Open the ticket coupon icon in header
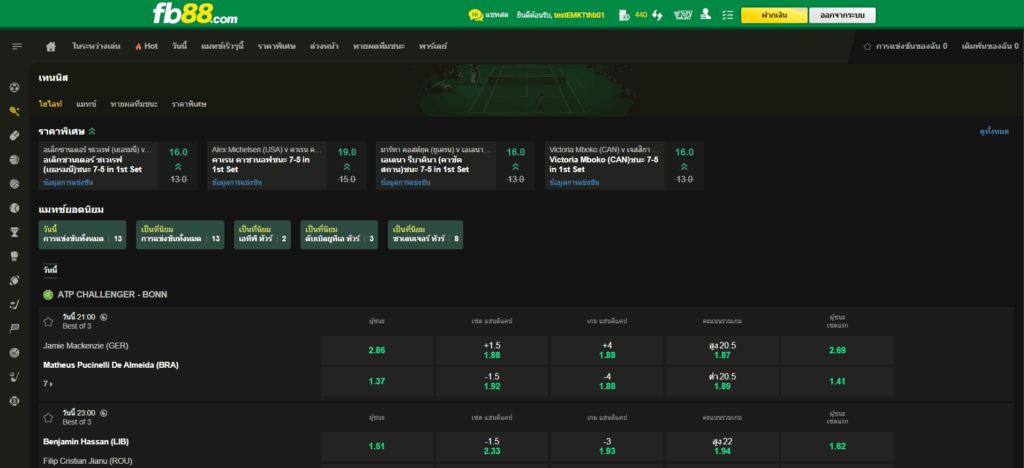The width and height of the screenshot is (1024, 468). [683, 15]
